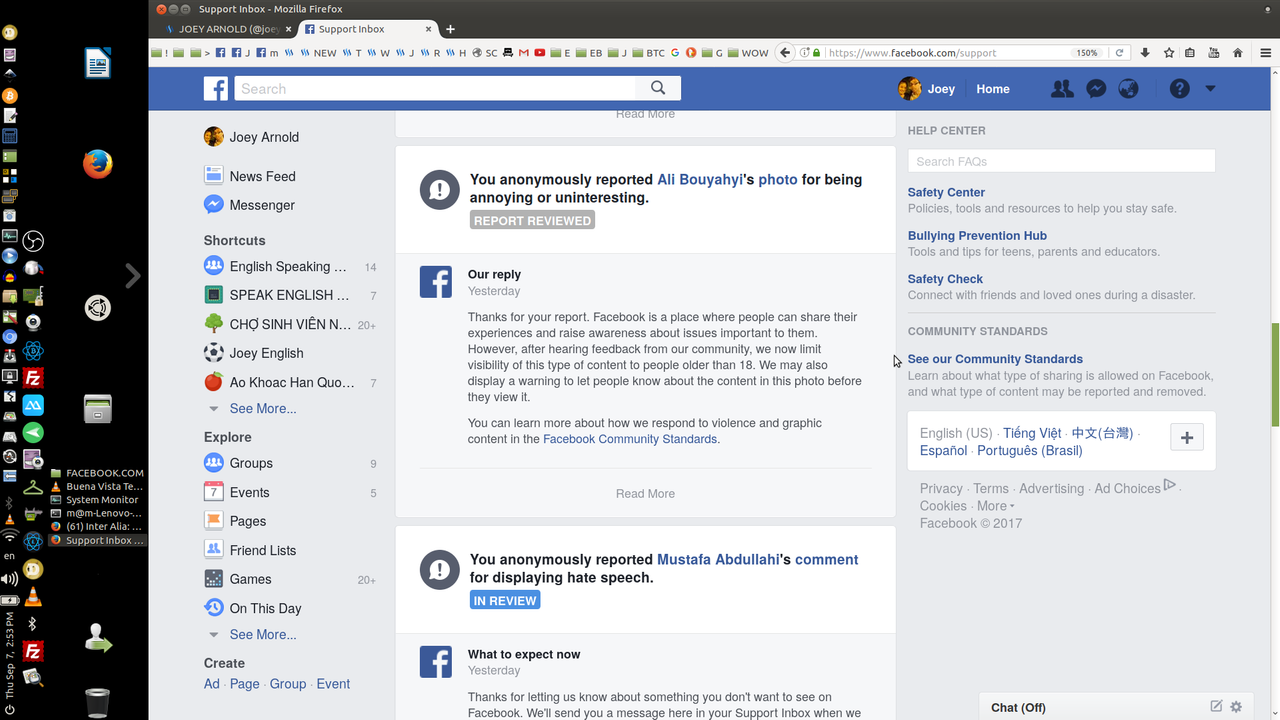Click the plus button for more languages
1280x720 pixels.
(1187, 437)
